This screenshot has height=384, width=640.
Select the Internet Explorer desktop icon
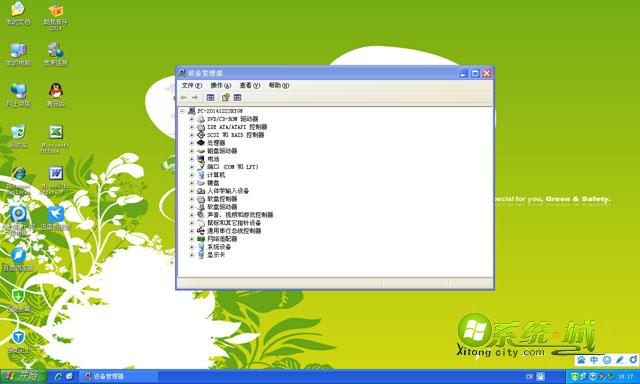[18, 180]
